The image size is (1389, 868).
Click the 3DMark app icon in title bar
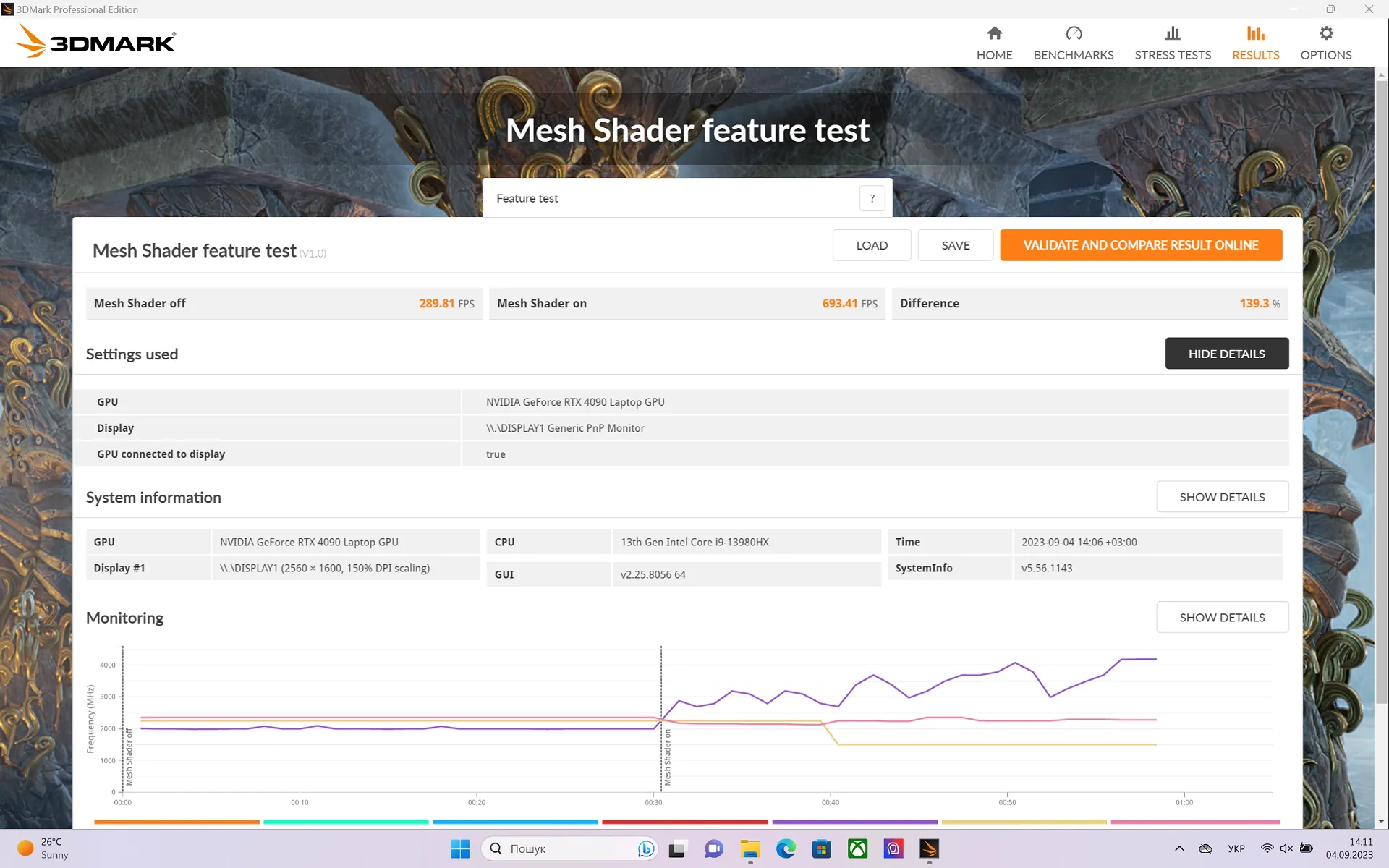pyautogui.click(x=8, y=9)
